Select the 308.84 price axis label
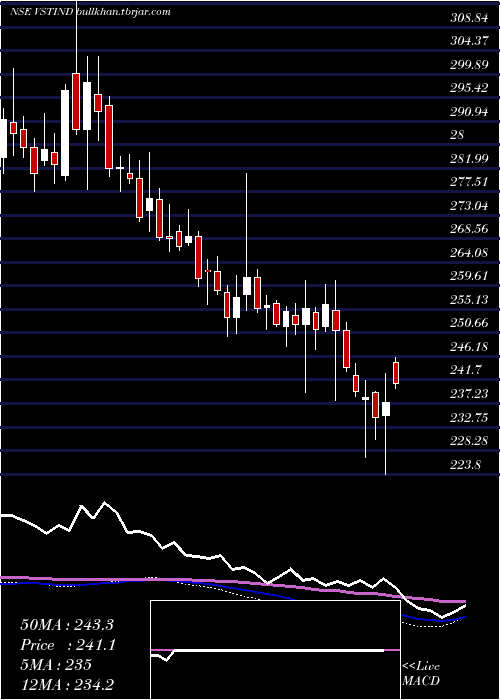Screen dimensions: 500x700 pyautogui.click(x=469, y=18)
